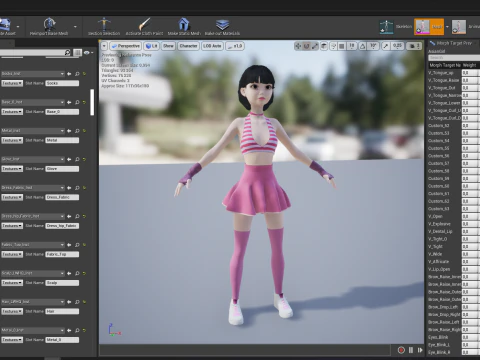Screen dimensions: 480x360
Task: Click the details property matrix grid icon
Action: point(77,52)
